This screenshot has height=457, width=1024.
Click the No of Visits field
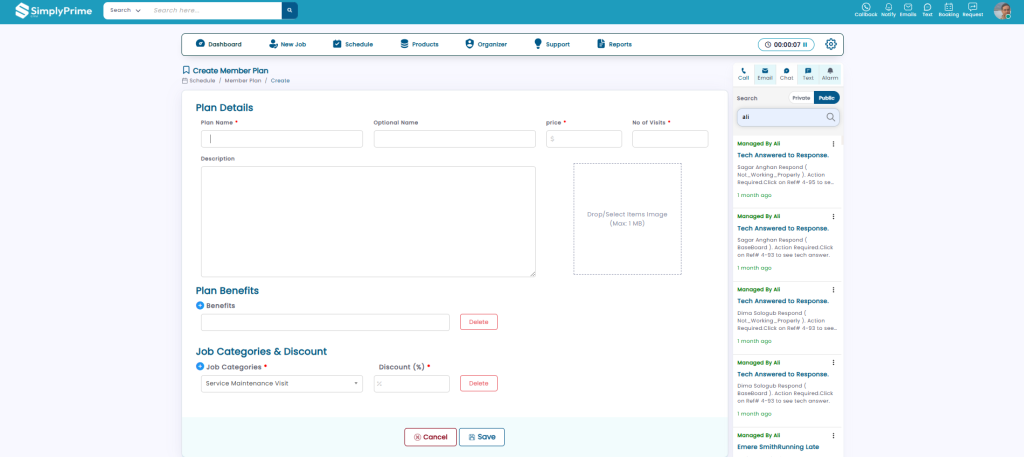pos(670,138)
